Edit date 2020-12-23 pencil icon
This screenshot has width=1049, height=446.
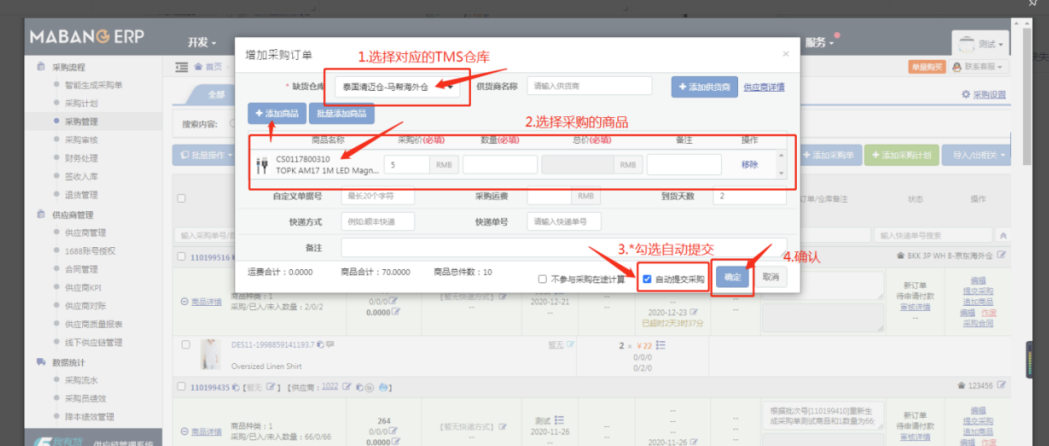click(694, 312)
